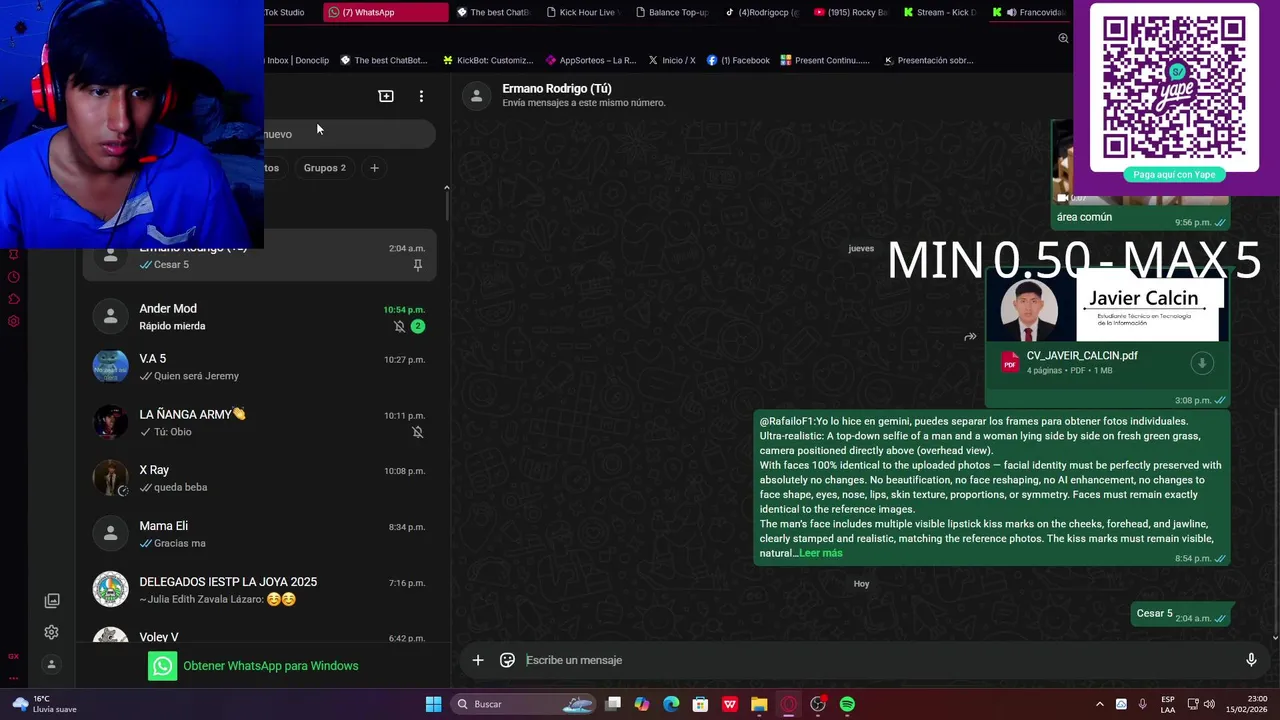Viewport: 1280px width, 720px height.
Task: Open the KickBot: Customiz... bookmark
Action: [488, 60]
